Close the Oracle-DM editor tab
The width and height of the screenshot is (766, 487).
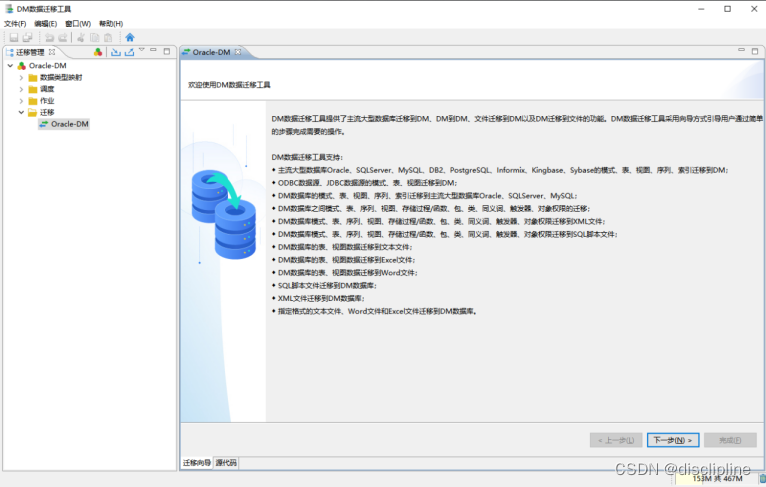pyautogui.click(x=238, y=52)
